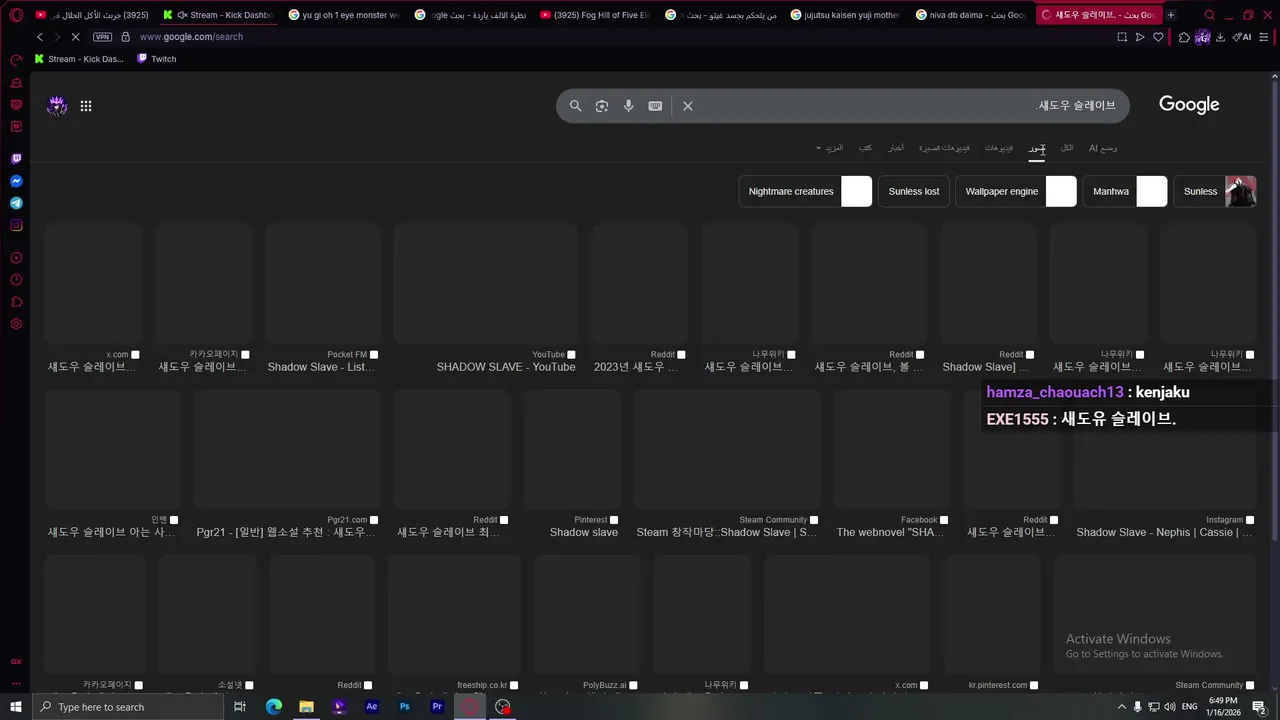Toggle the VPN badge in address bar
This screenshot has height=720, width=1280.
102,37
